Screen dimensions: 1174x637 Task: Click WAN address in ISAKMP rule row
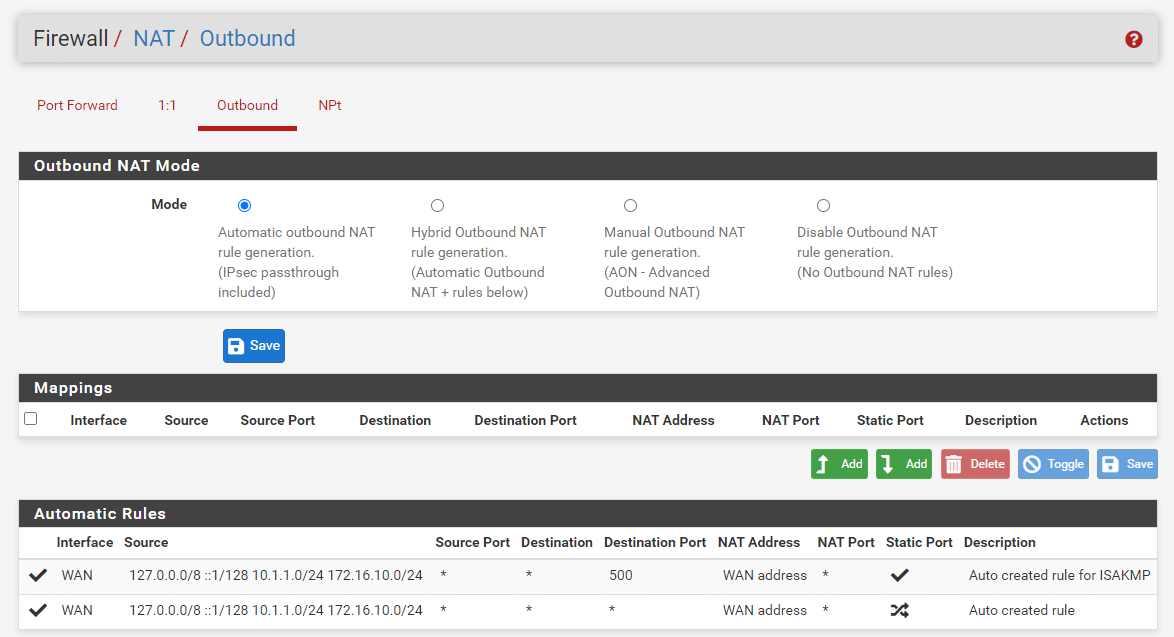tap(764, 576)
